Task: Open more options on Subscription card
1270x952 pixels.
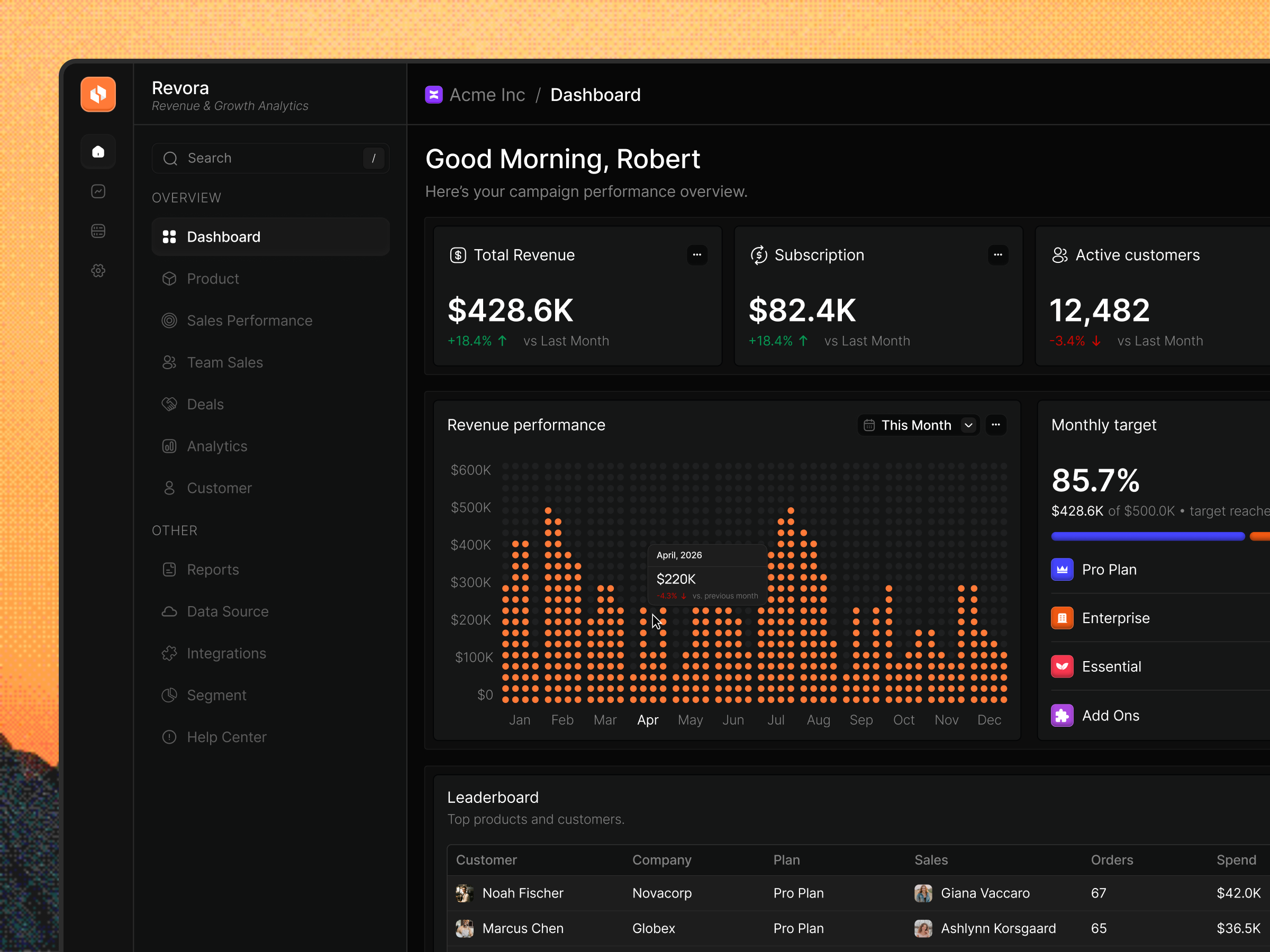Action: tap(998, 255)
